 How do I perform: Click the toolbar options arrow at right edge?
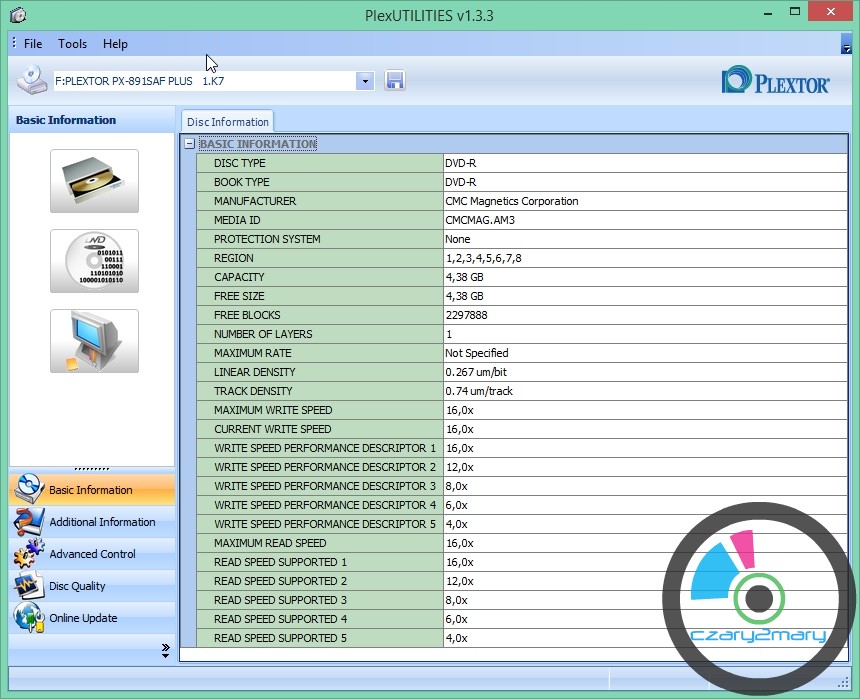tap(846, 46)
